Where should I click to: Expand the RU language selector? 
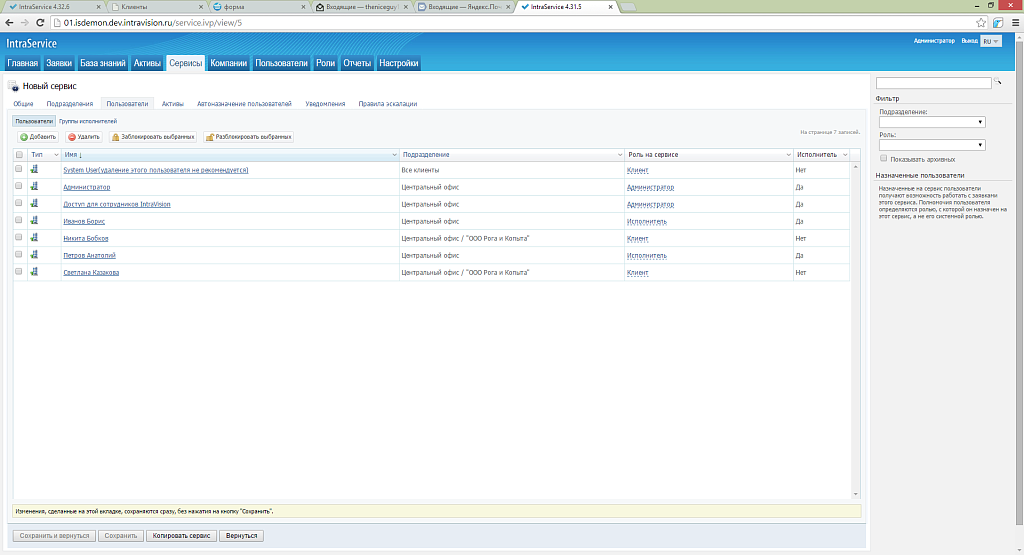(991, 41)
